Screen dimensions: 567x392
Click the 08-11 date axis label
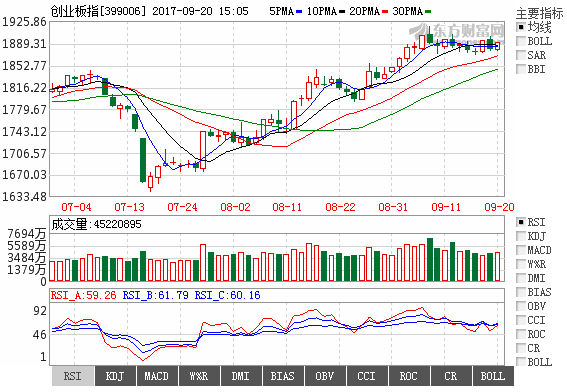tap(287, 207)
